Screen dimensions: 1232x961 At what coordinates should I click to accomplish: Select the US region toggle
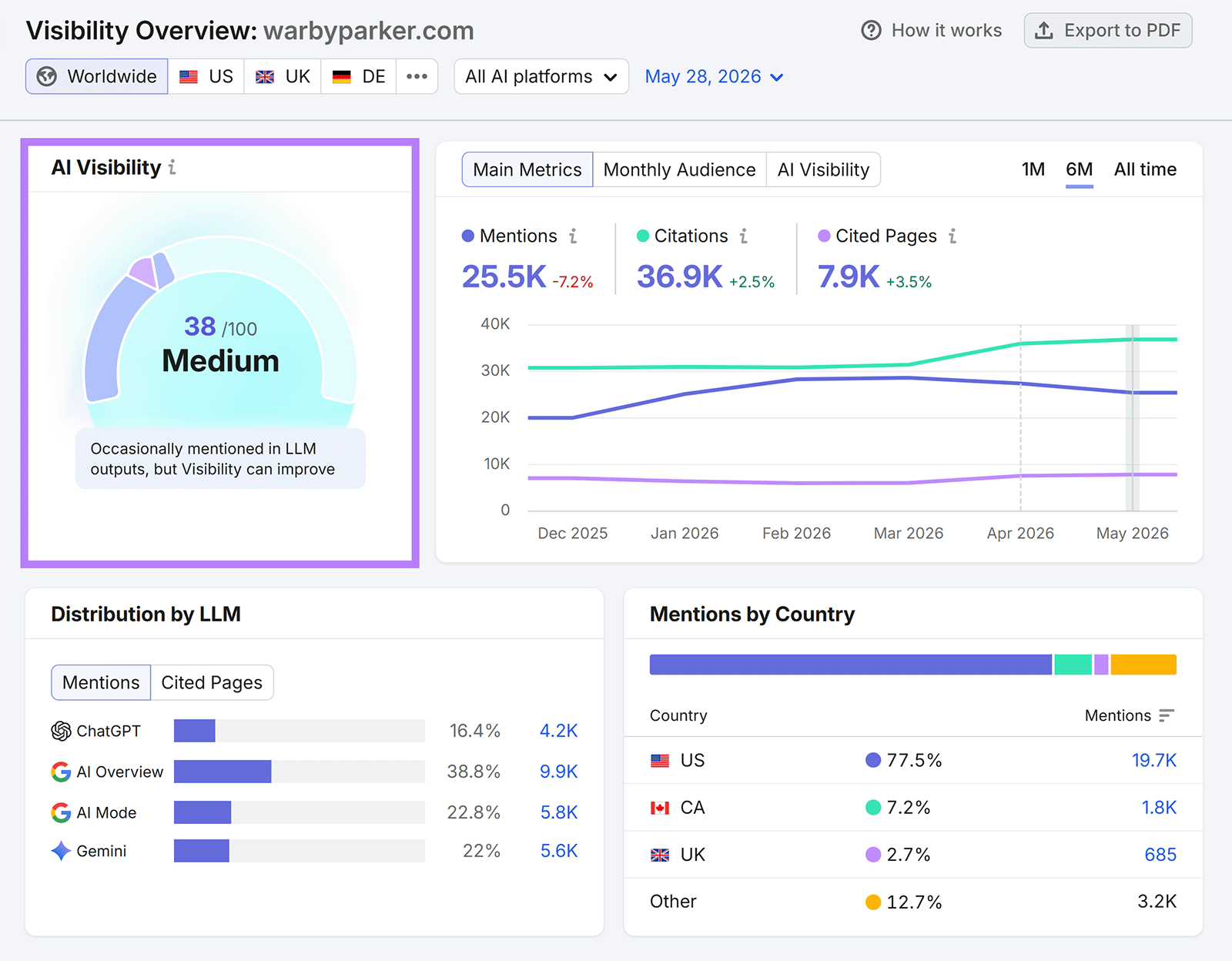pyautogui.click(x=206, y=76)
